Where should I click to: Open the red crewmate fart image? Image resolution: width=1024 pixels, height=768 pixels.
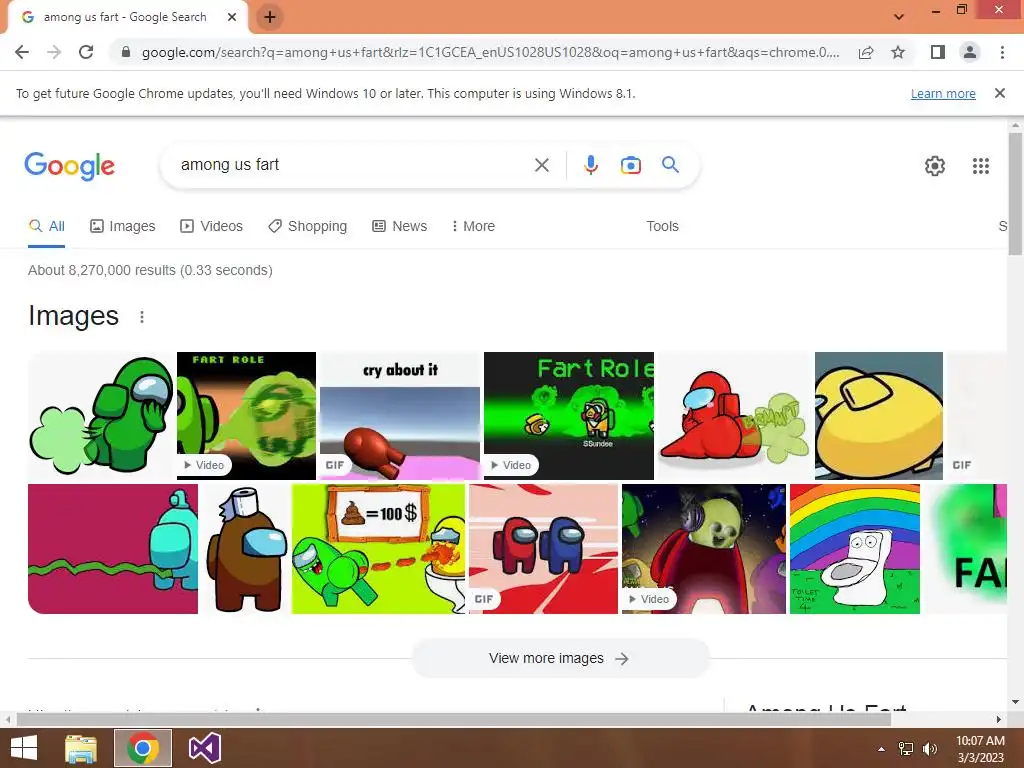click(734, 415)
